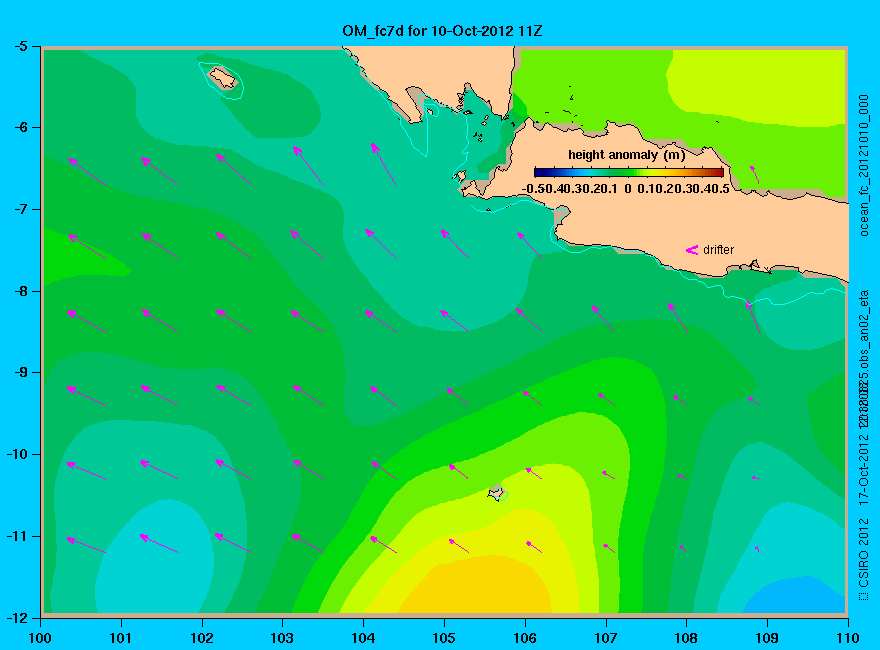Click the magenta drifter legend arrow icon
Viewport: 880px width, 650px height.
691,250
